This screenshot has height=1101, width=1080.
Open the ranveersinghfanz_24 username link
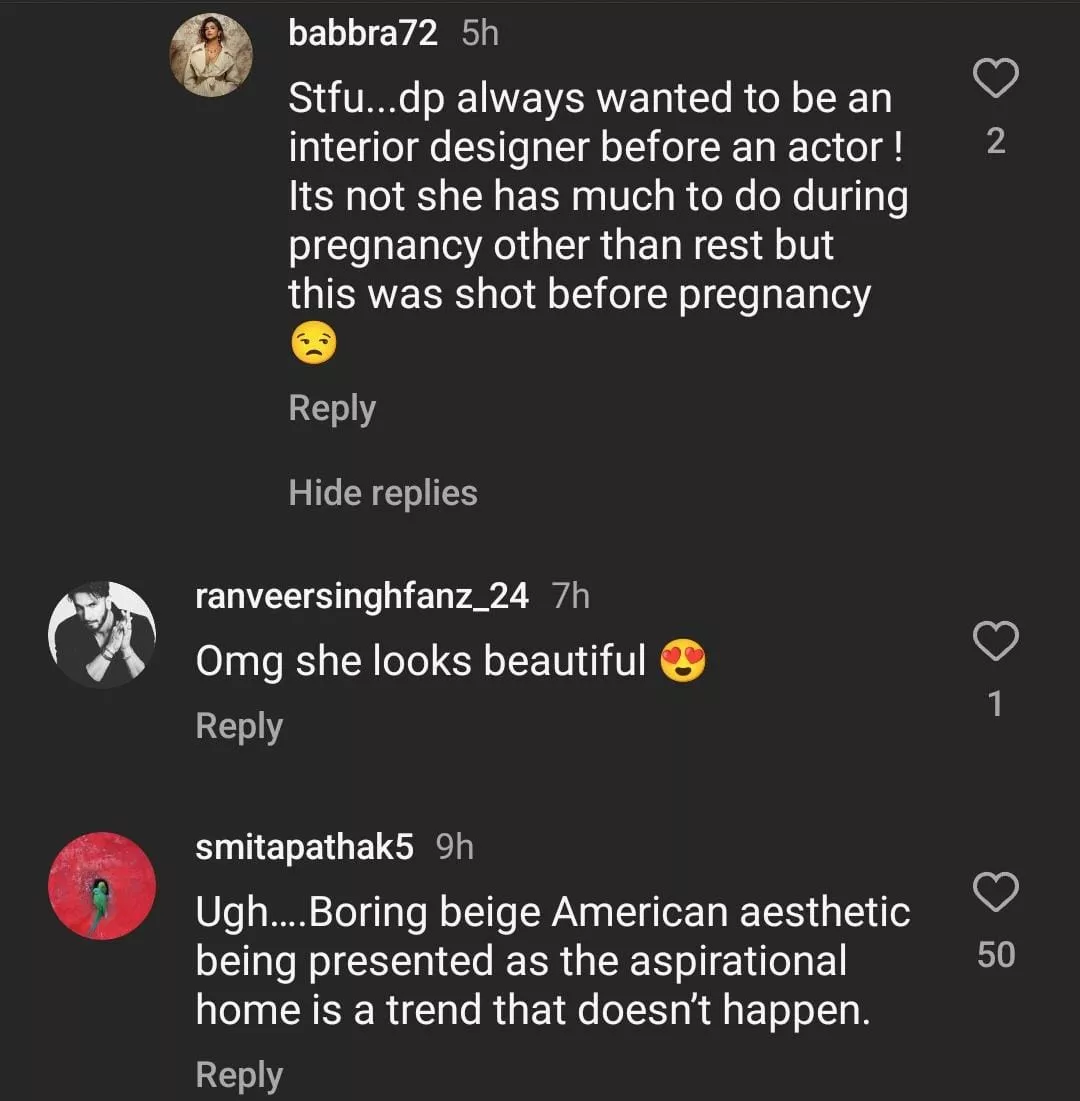coord(362,597)
